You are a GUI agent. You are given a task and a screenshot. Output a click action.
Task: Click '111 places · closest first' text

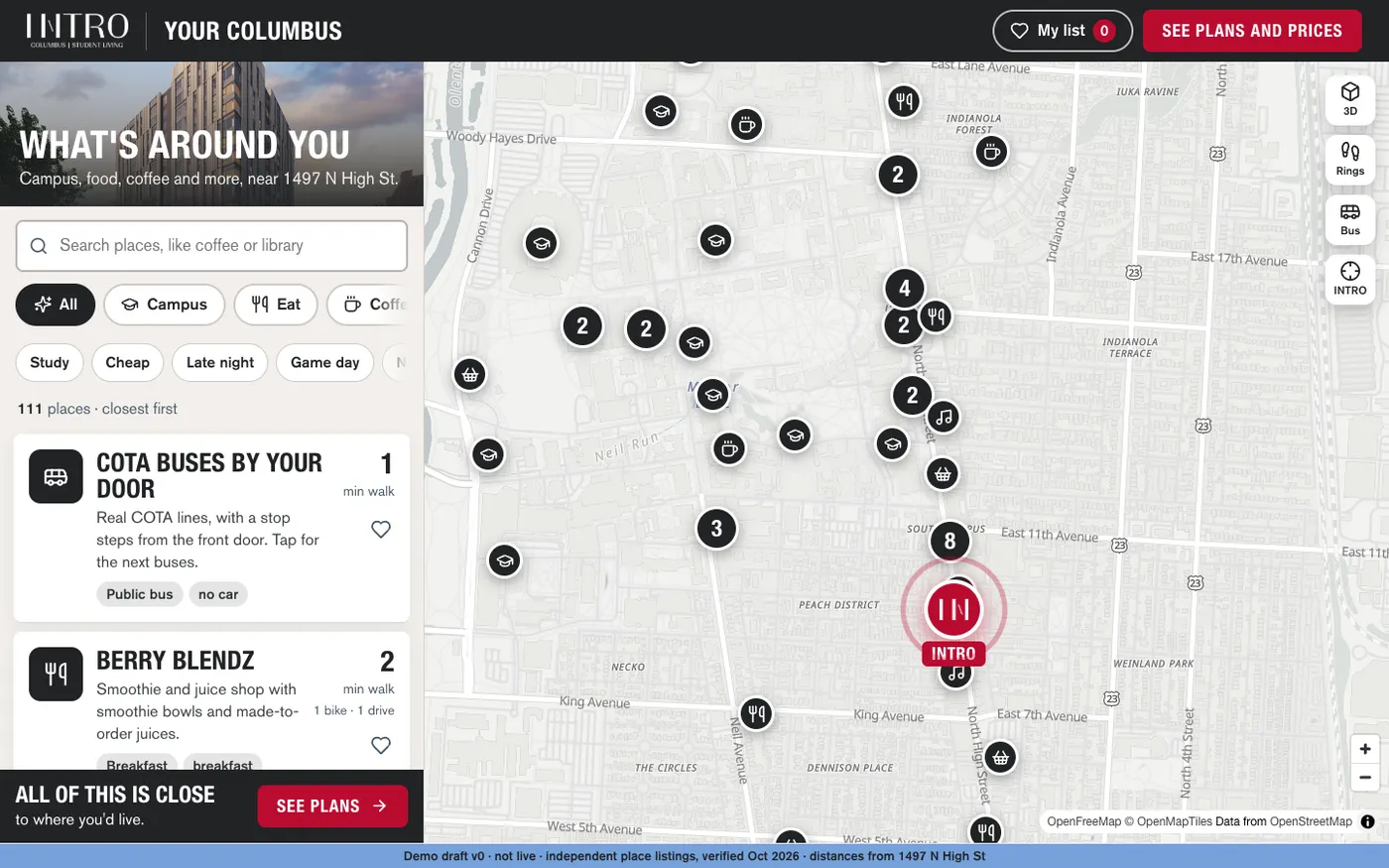[x=97, y=409]
